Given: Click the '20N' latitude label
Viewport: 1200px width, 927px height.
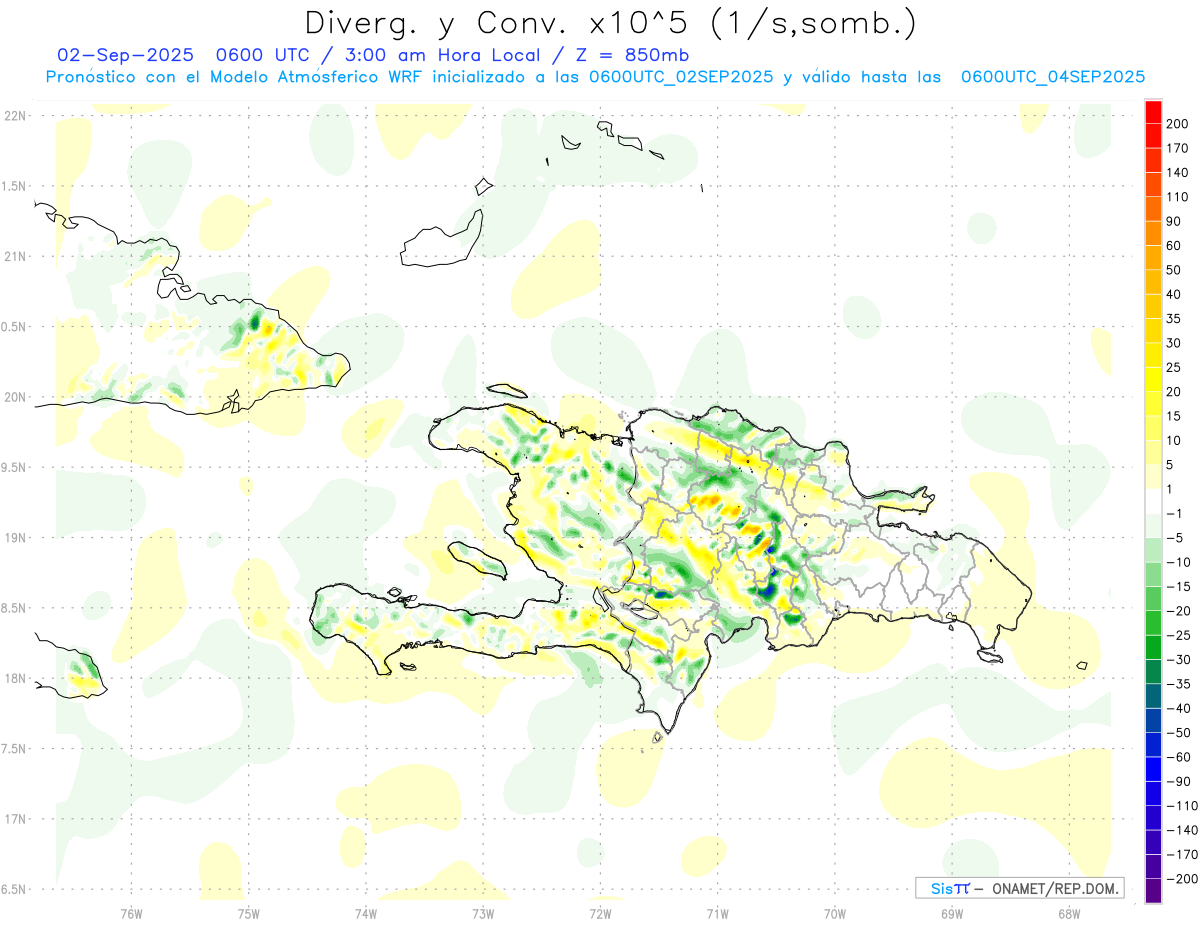Looking at the screenshot, I should pos(14,397).
